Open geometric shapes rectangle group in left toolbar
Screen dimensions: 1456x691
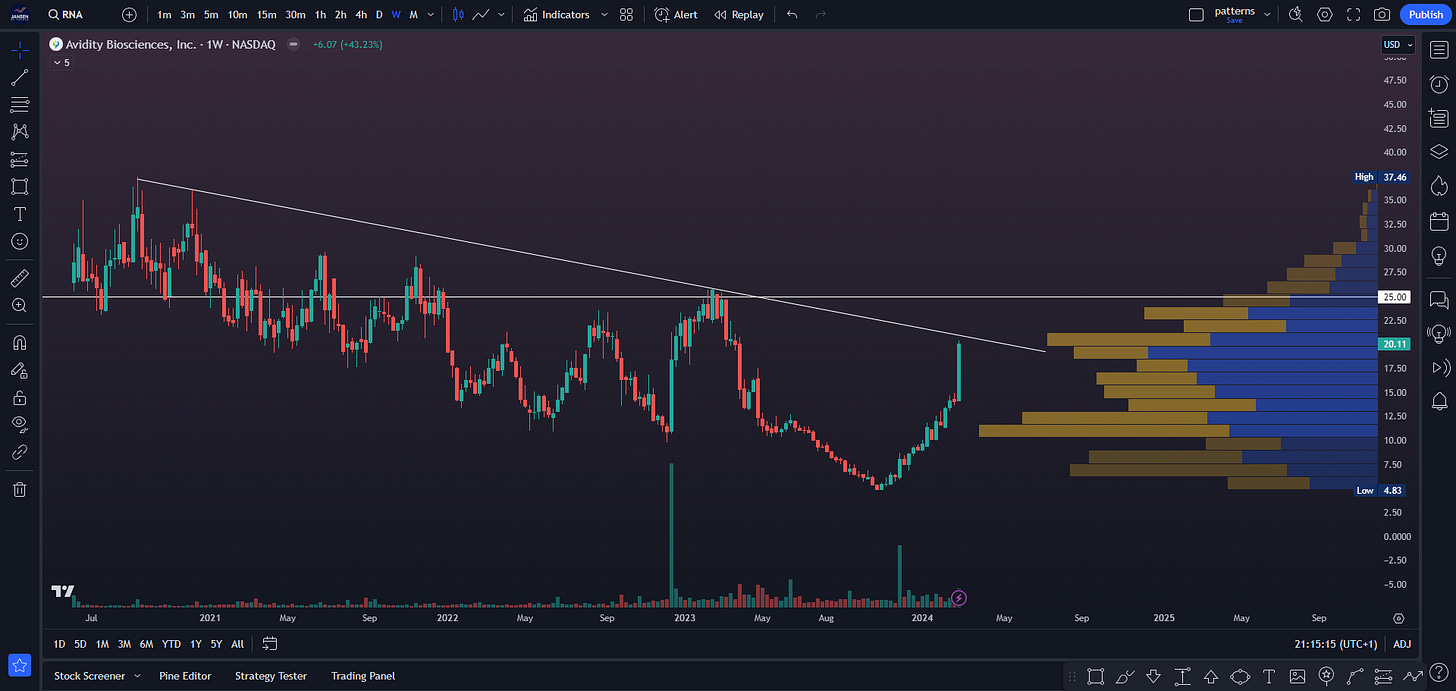coord(20,186)
